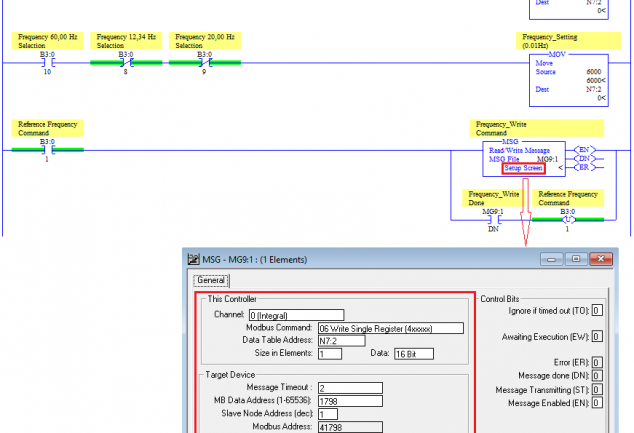Select the DN output of the MSG block
The width and height of the screenshot is (634, 433).
pos(585,159)
